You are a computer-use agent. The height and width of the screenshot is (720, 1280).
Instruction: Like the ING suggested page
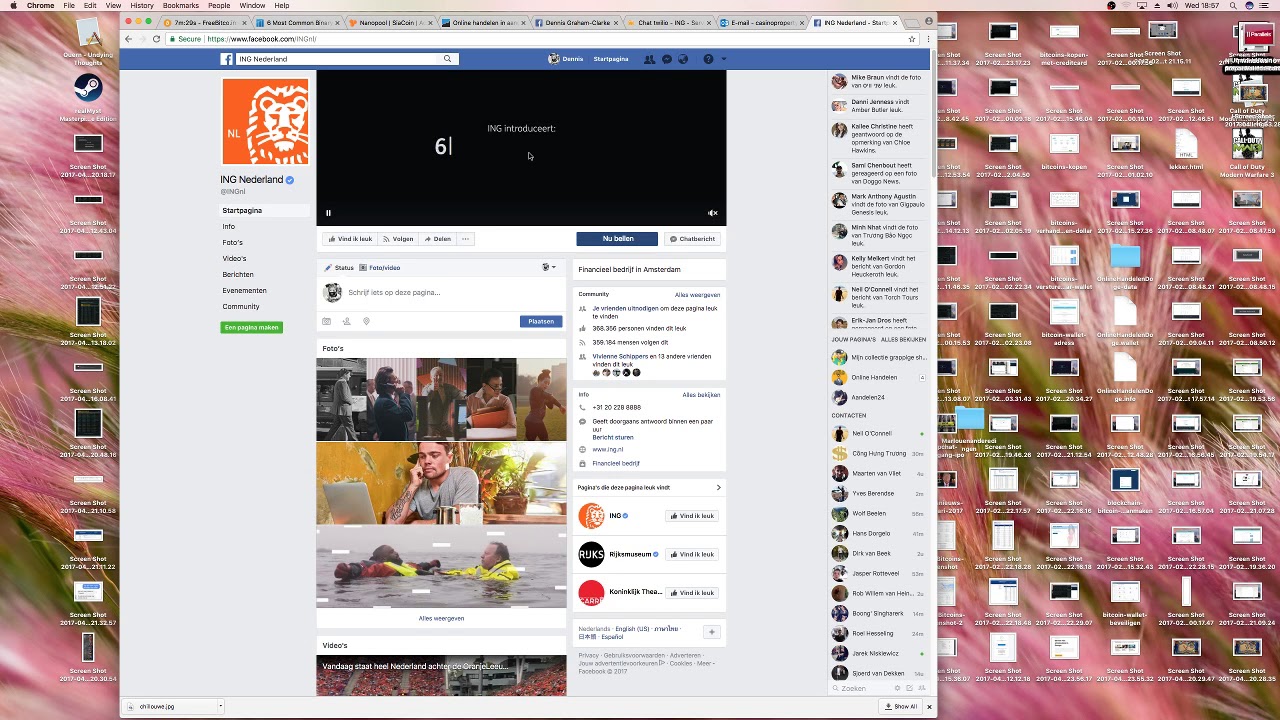[x=692, y=516]
